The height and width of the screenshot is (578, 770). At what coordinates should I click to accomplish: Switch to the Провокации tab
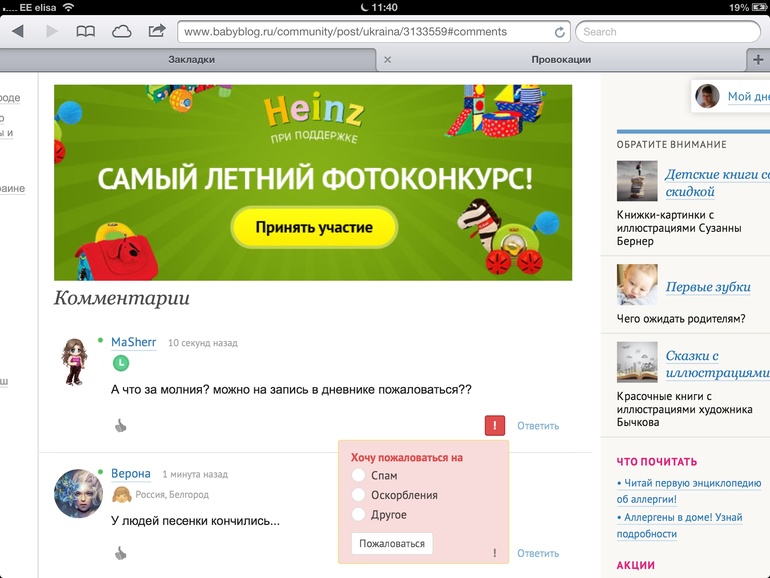(x=561, y=59)
